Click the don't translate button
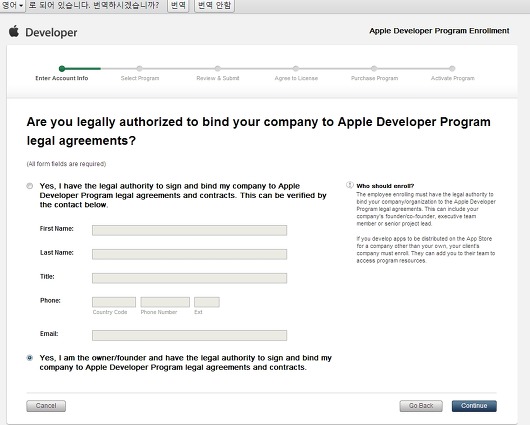This screenshot has height=425, width=530. tap(214, 5)
